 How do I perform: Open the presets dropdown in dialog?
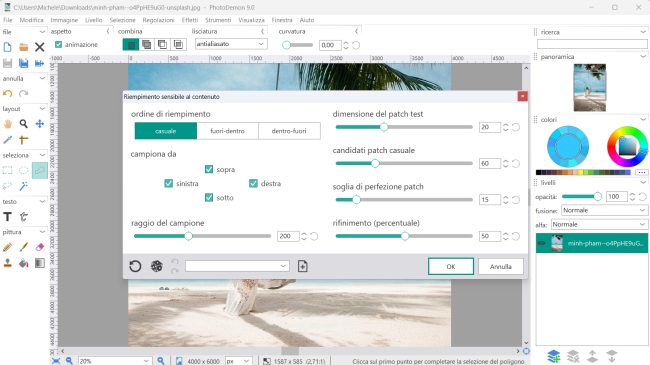237,266
